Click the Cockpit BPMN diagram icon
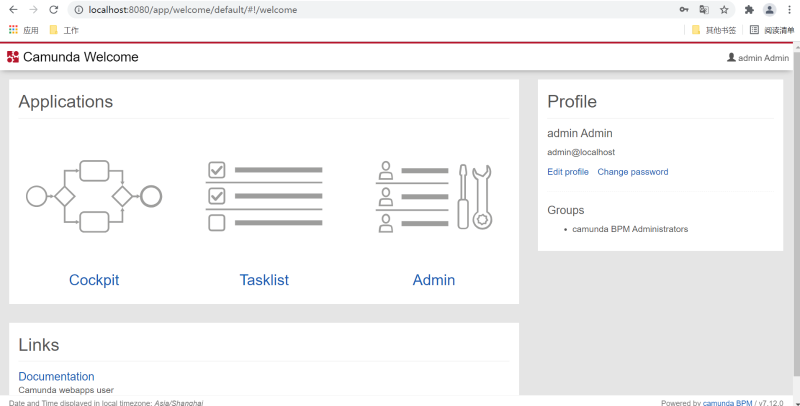 point(94,196)
